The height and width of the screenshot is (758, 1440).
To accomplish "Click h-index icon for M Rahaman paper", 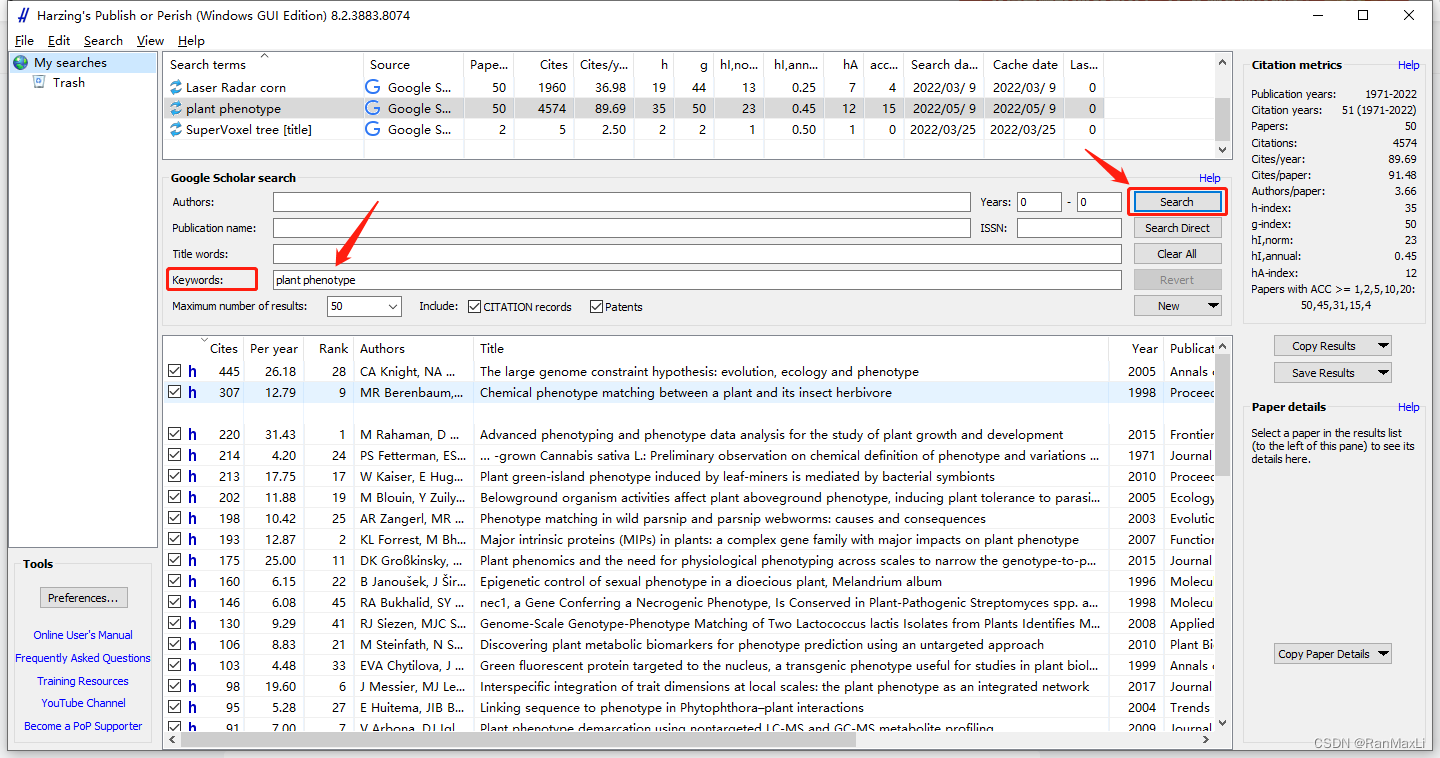I will point(192,435).
